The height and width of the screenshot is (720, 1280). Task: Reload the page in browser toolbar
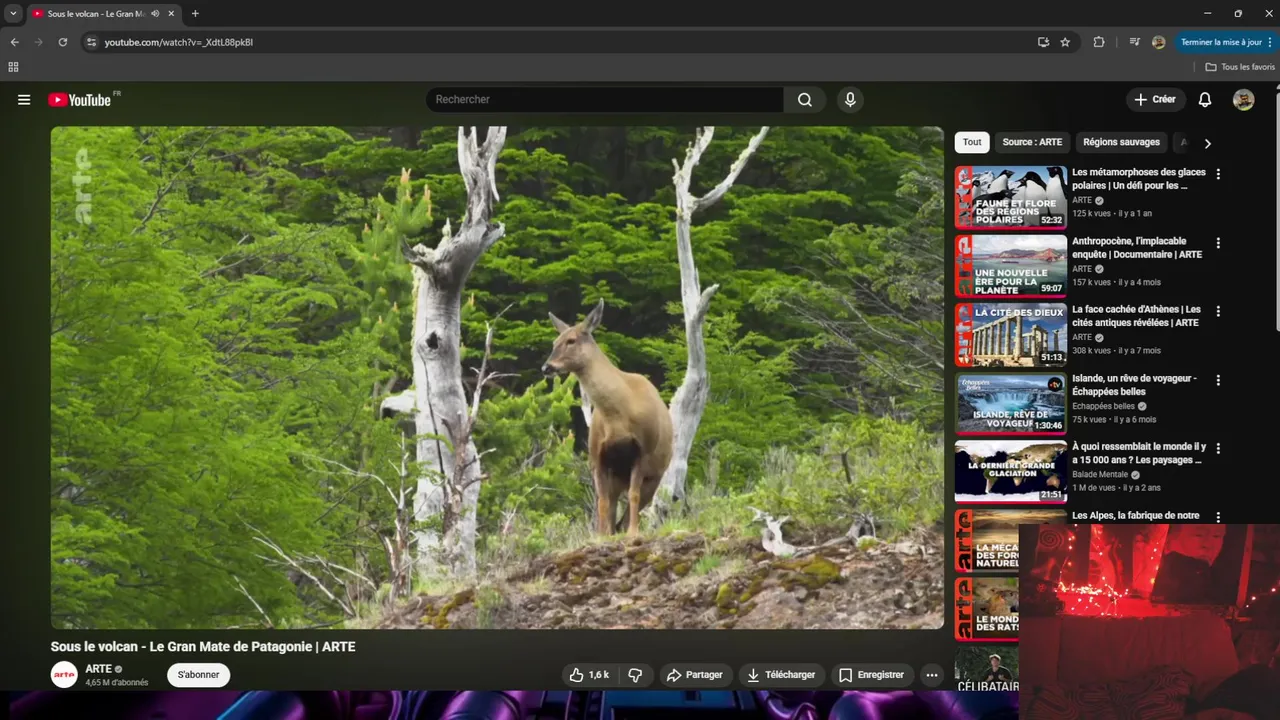point(63,42)
